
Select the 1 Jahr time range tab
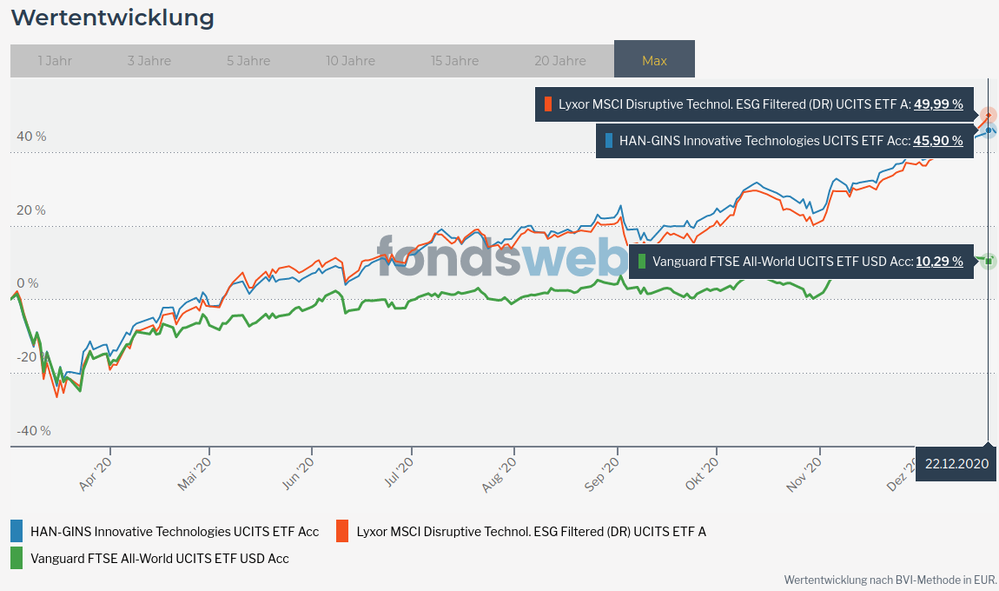(x=55, y=61)
